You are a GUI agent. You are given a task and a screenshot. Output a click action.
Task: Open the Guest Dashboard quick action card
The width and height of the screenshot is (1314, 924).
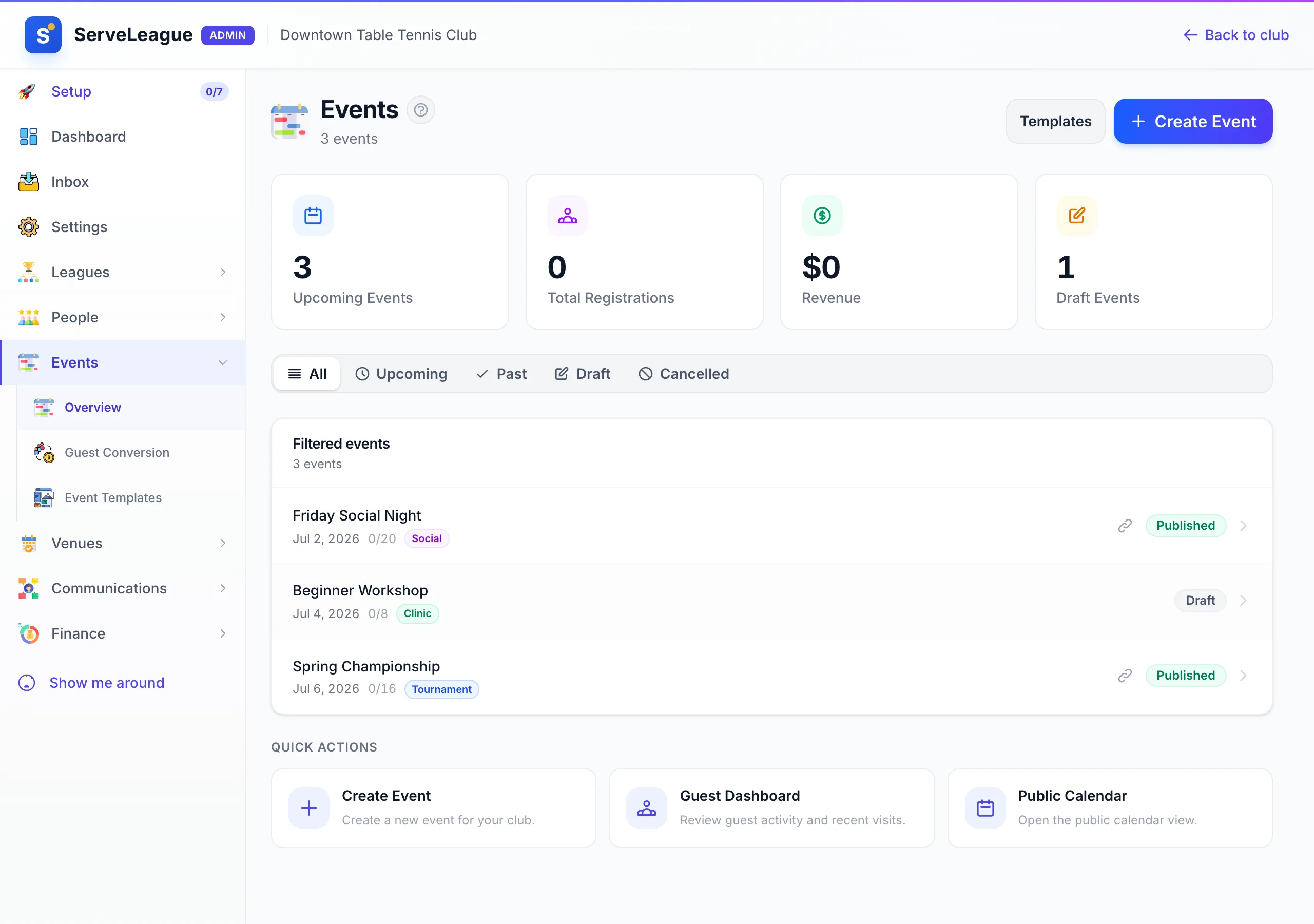(771, 808)
